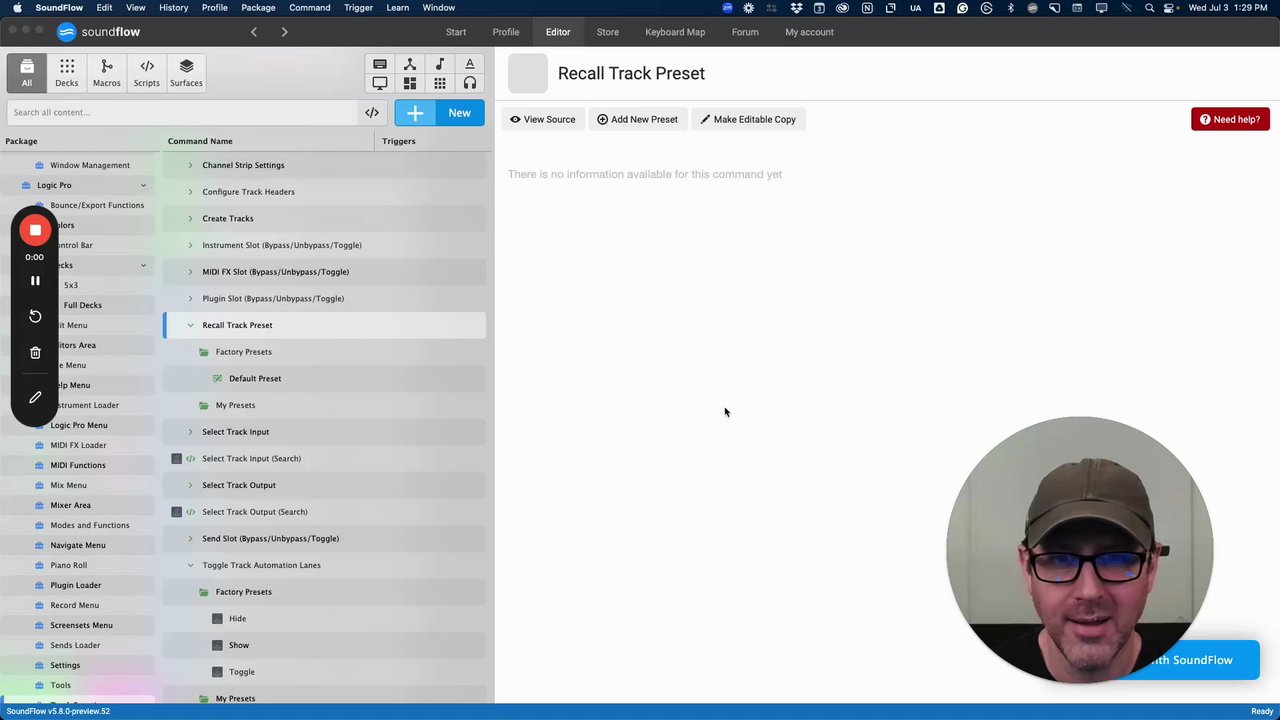
Task: Open the pencil annotation tool
Action: click(x=35, y=397)
